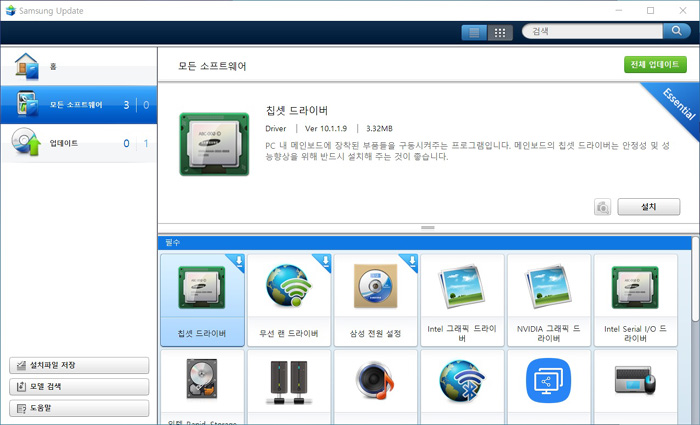This screenshot has width=700, height=425.
Task: Click the panel splitter handle
Action: (x=428, y=228)
